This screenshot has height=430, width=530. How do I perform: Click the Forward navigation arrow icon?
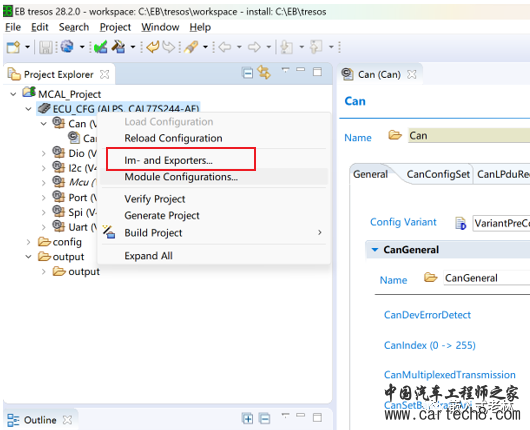(x=254, y=47)
